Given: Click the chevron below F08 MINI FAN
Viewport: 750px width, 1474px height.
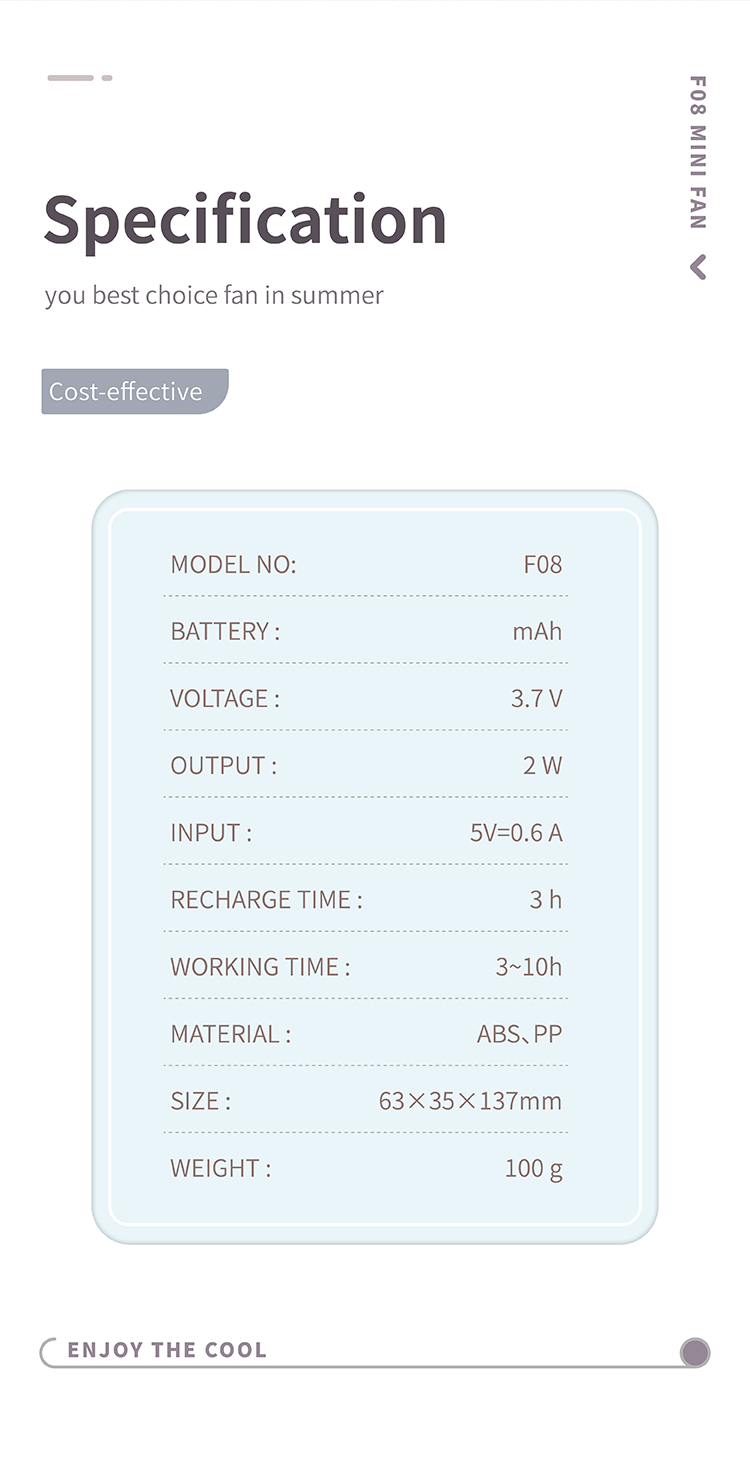Looking at the screenshot, I should click(698, 267).
